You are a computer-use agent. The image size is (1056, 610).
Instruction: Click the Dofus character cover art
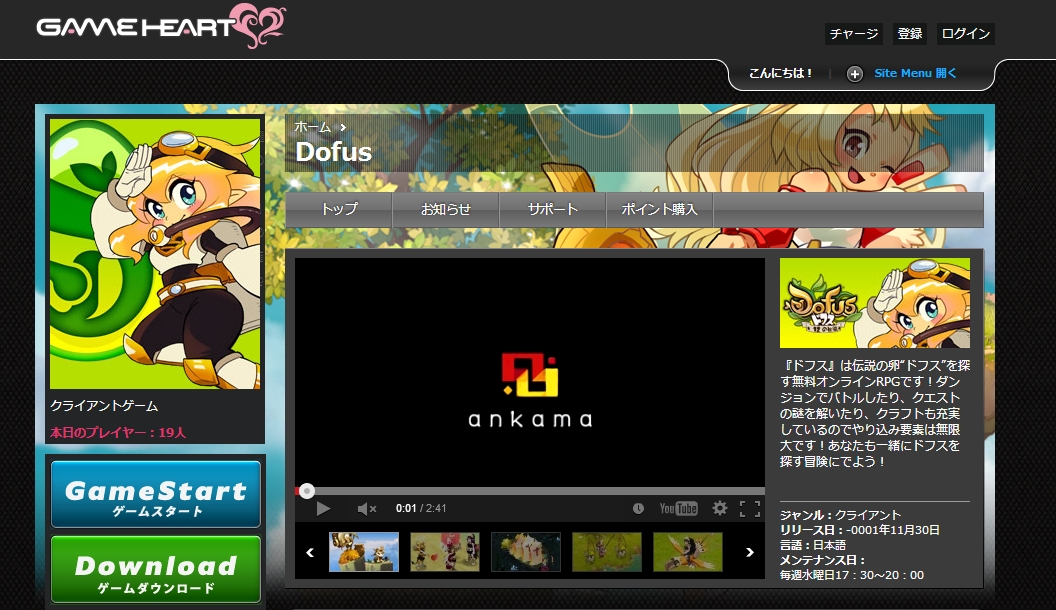tap(155, 254)
